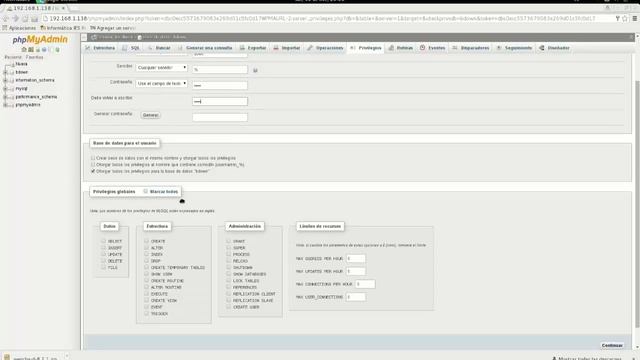Check the SELECT privilege checkbox
The width and height of the screenshot is (640, 360).
click(103, 241)
